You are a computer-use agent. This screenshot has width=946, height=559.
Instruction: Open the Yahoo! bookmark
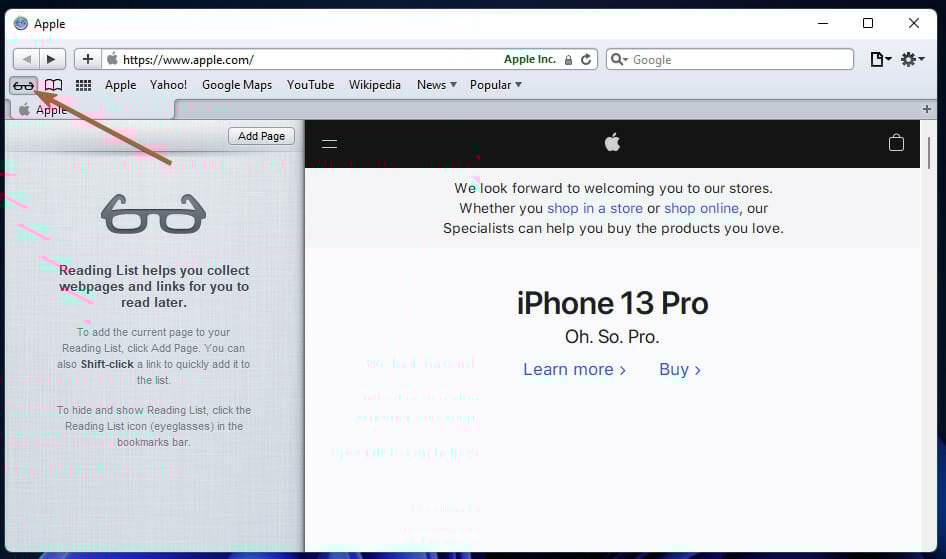pyautogui.click(x=168, y=85)
